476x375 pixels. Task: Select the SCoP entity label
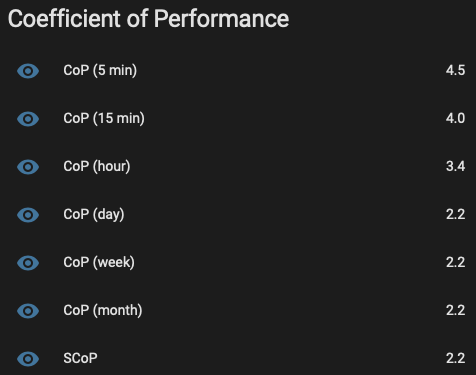coord(80,358)
